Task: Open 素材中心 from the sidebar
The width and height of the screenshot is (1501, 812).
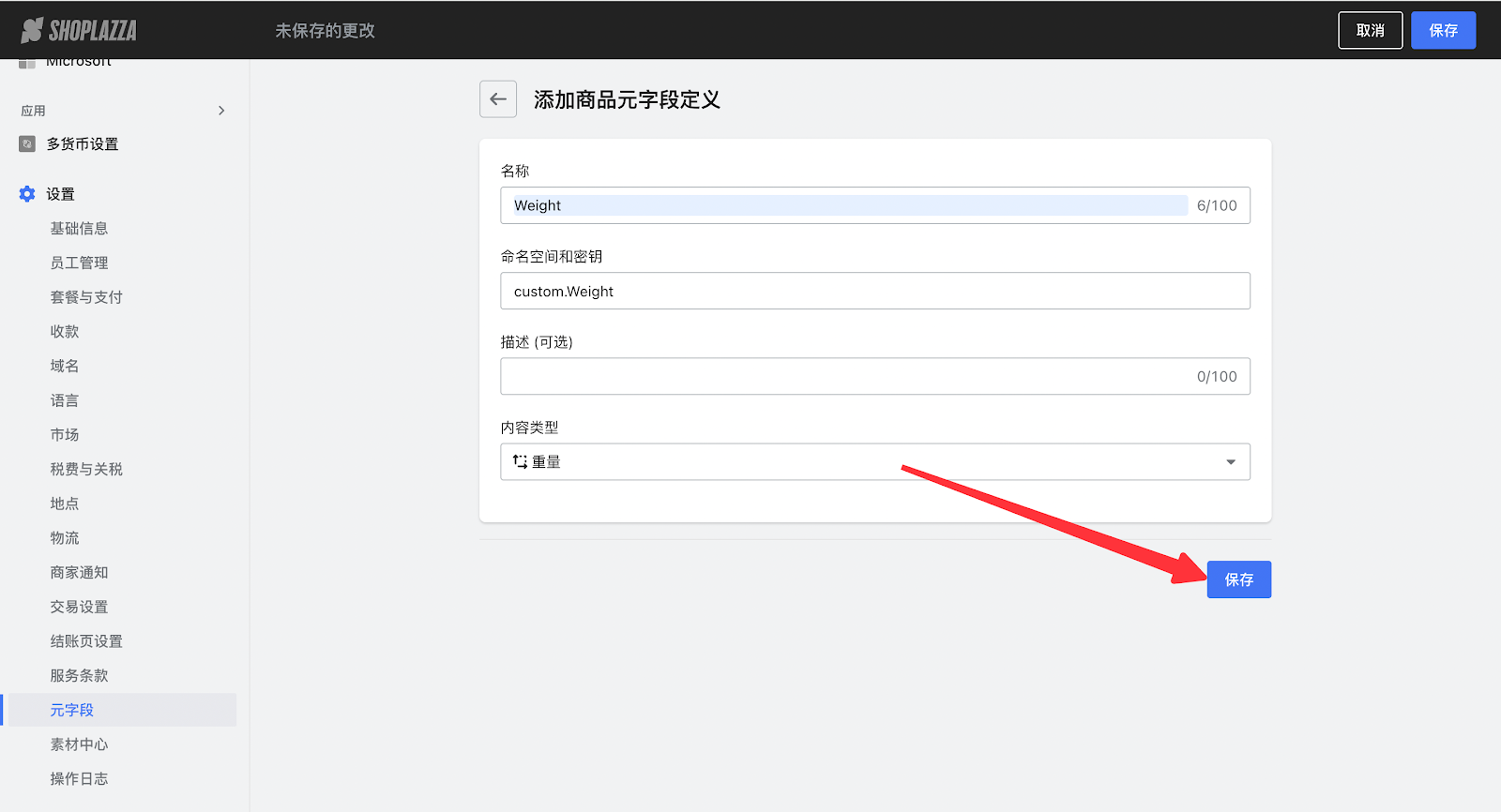Action: coord(79,744)
